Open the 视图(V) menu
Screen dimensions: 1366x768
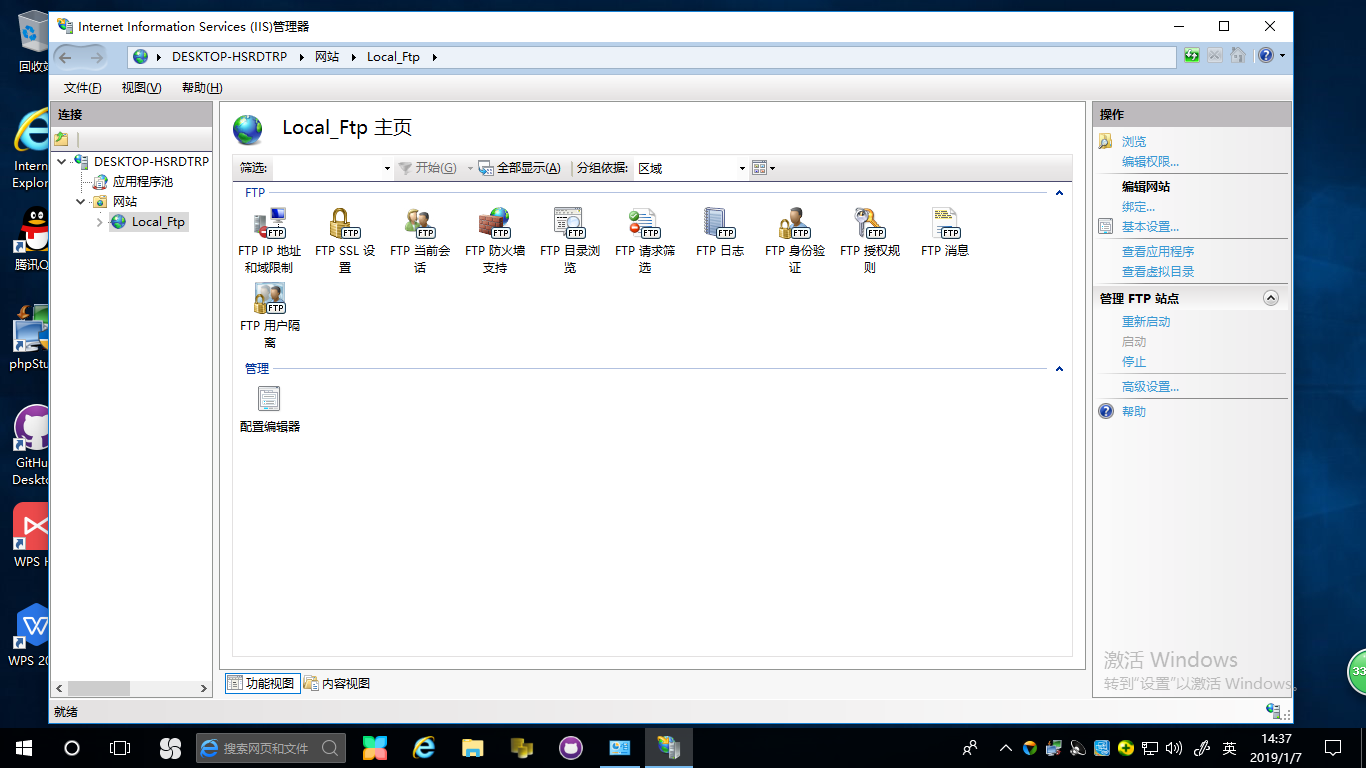[x=141, y=87]
